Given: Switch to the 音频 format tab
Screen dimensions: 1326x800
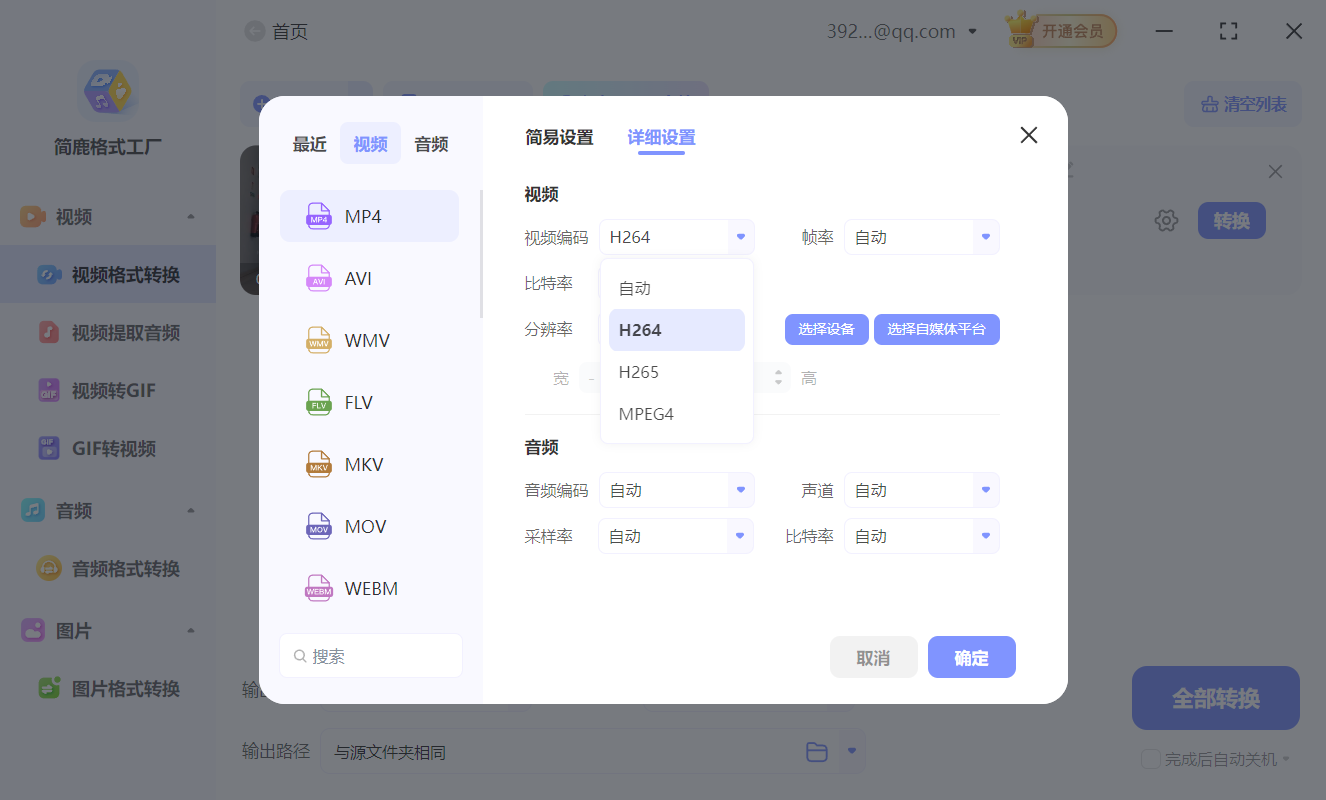Looking at the screenshot, I should point(430,143).
